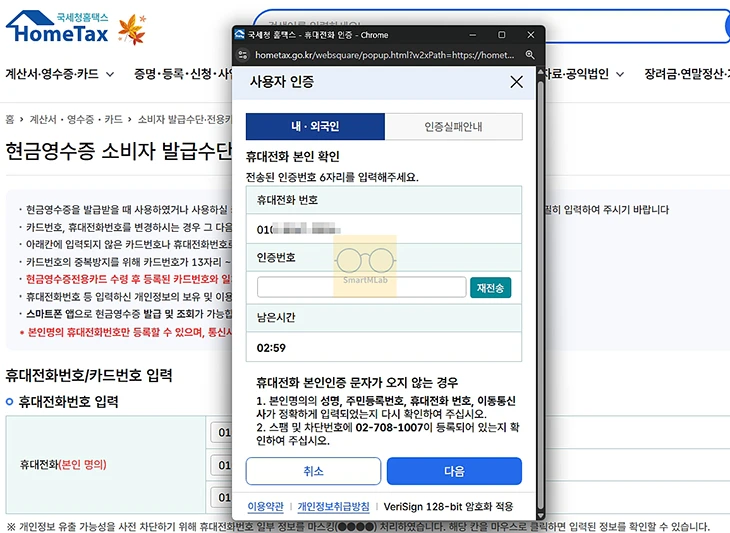Click the 인증번호 input field
The image size is (730, 533).
(361, 287)
